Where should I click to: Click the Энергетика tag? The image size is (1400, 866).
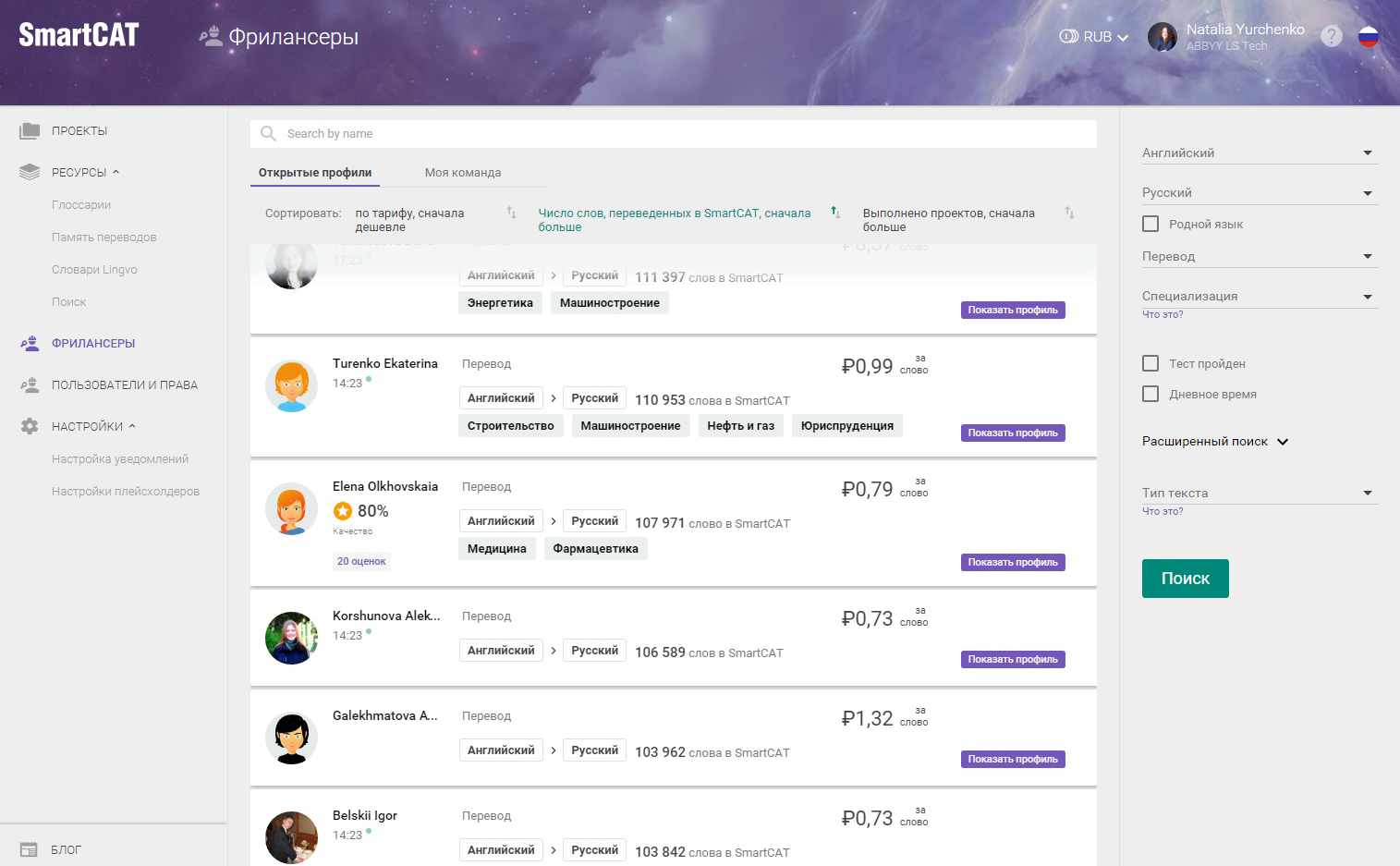click(x=500, y=303)
